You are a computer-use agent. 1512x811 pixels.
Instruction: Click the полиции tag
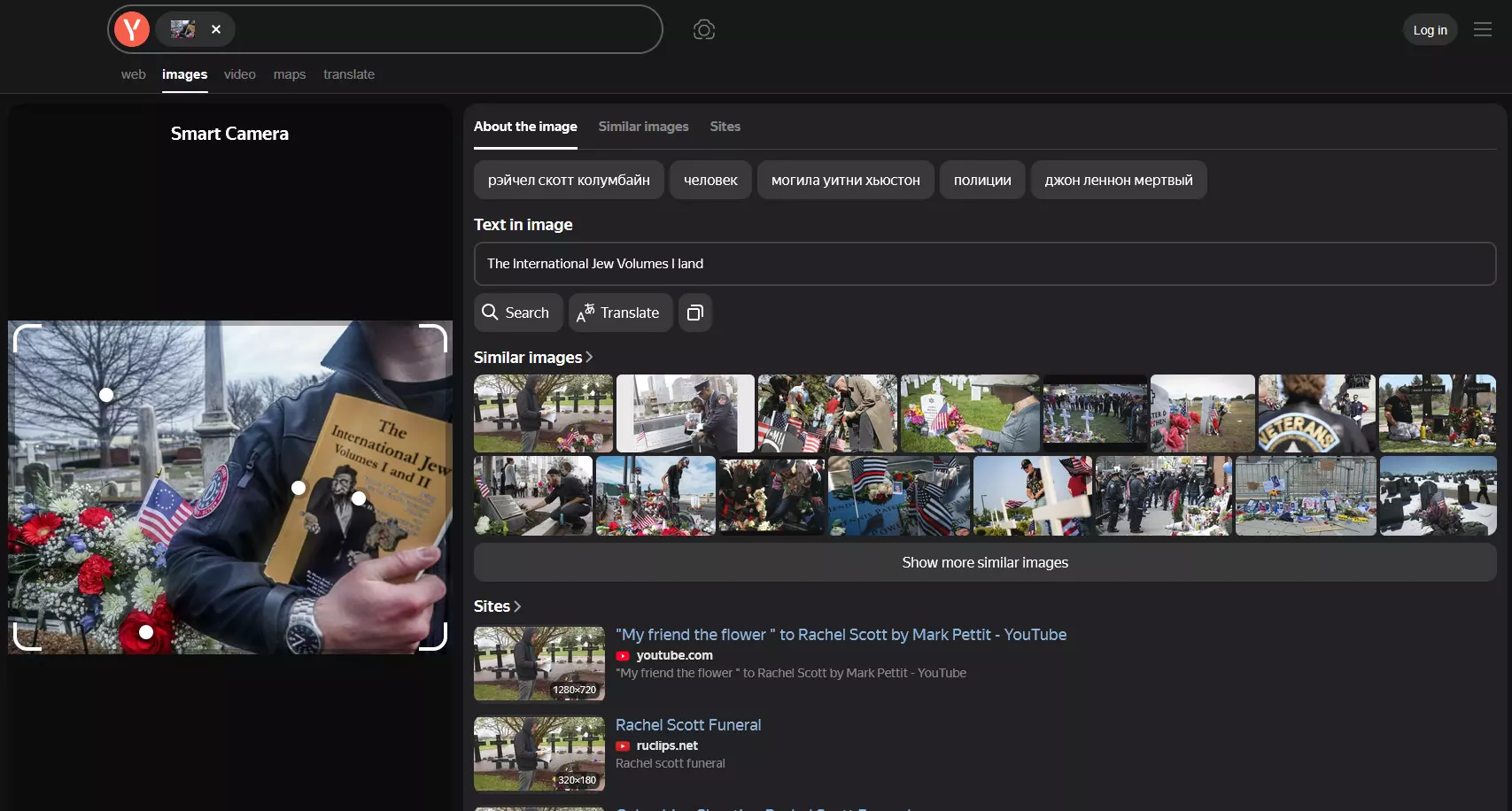tap(982, 180)
